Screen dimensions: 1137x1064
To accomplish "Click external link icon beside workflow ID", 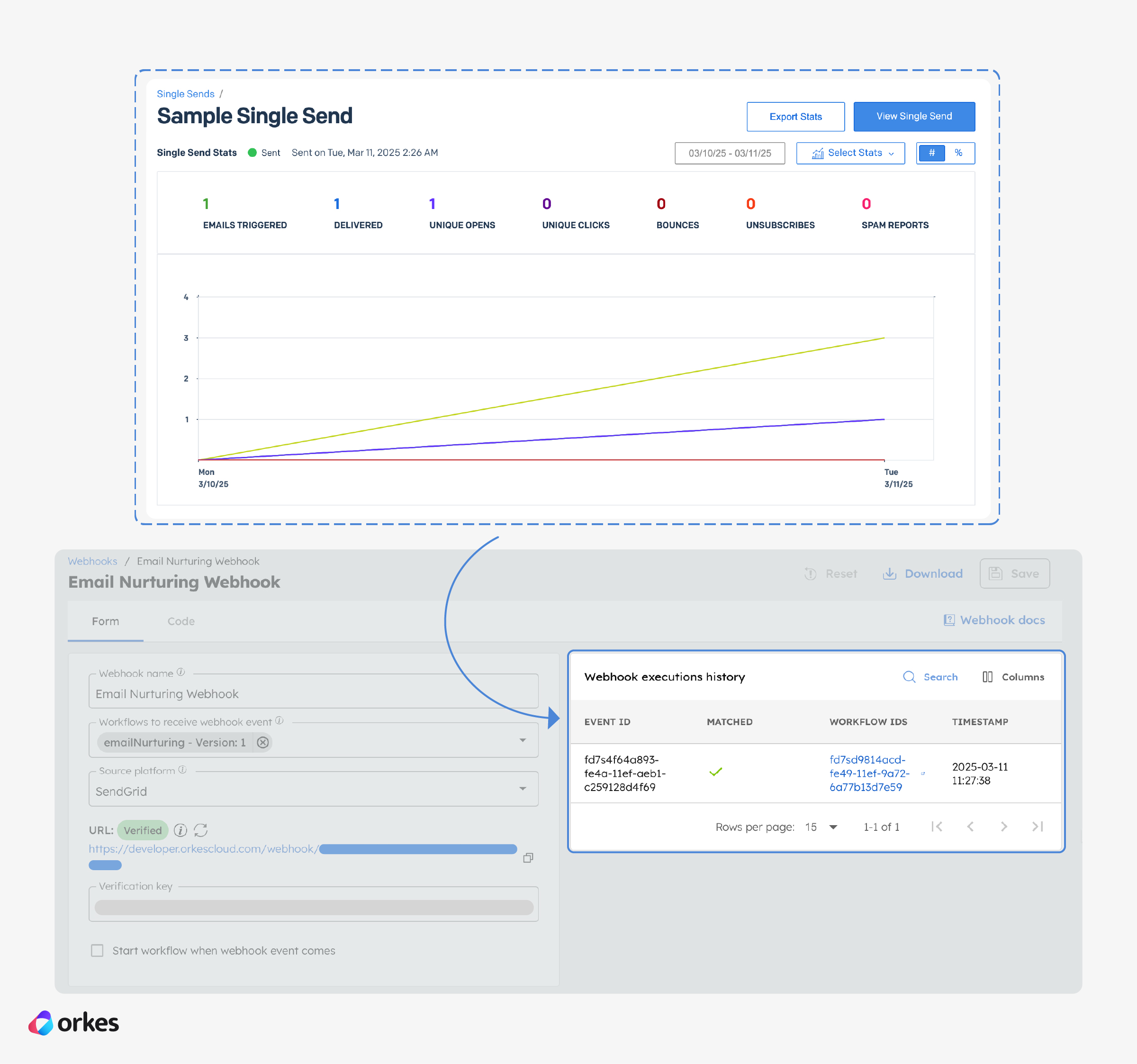I will click(922, 773).
